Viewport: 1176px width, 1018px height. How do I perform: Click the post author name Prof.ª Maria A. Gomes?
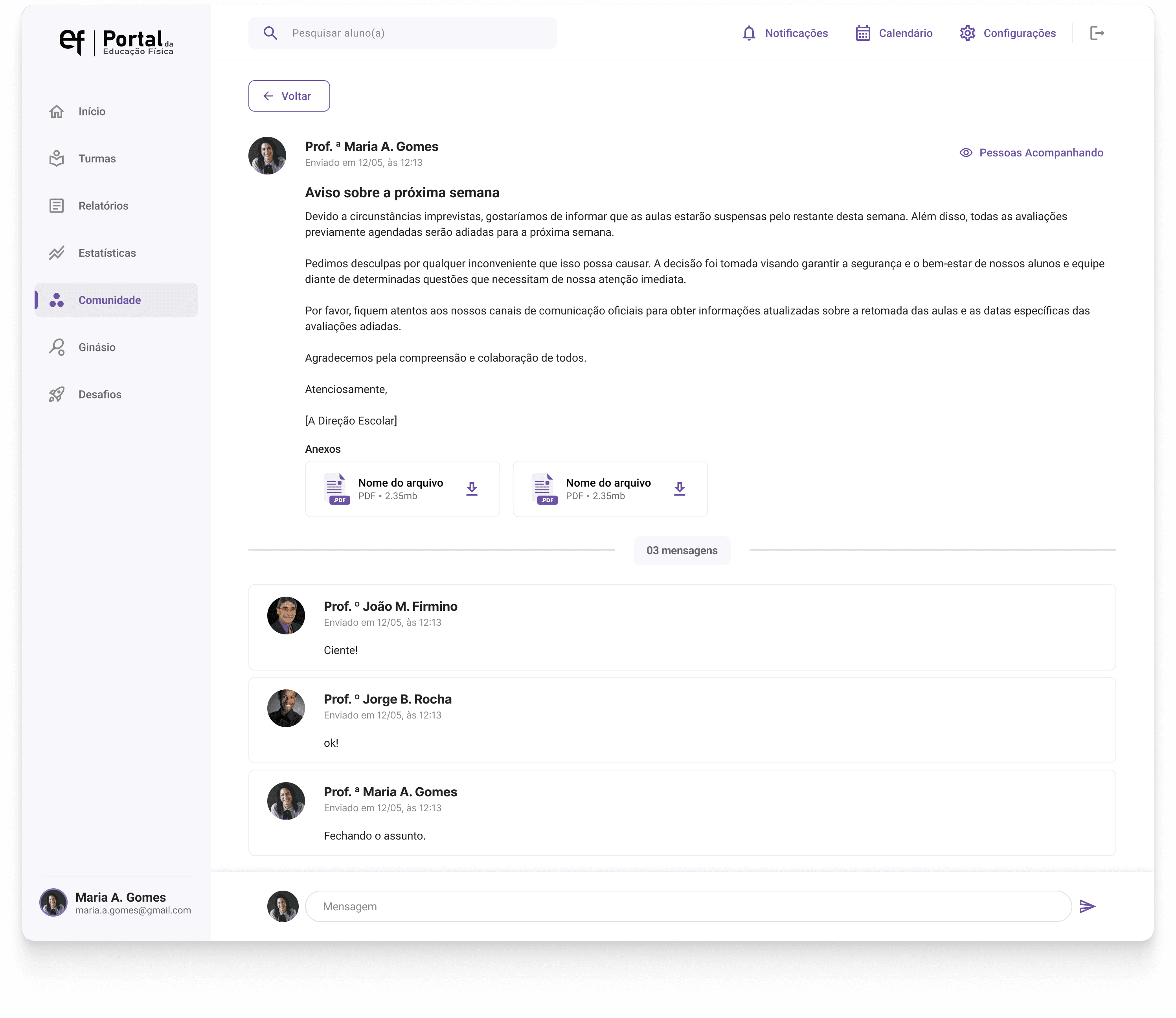(371, 147)
